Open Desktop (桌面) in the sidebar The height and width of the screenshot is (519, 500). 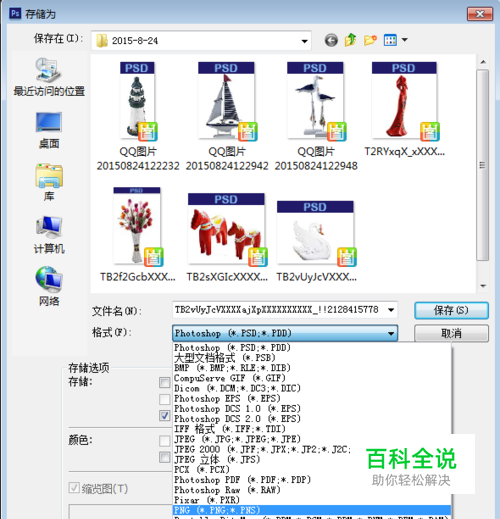point(49,130)
